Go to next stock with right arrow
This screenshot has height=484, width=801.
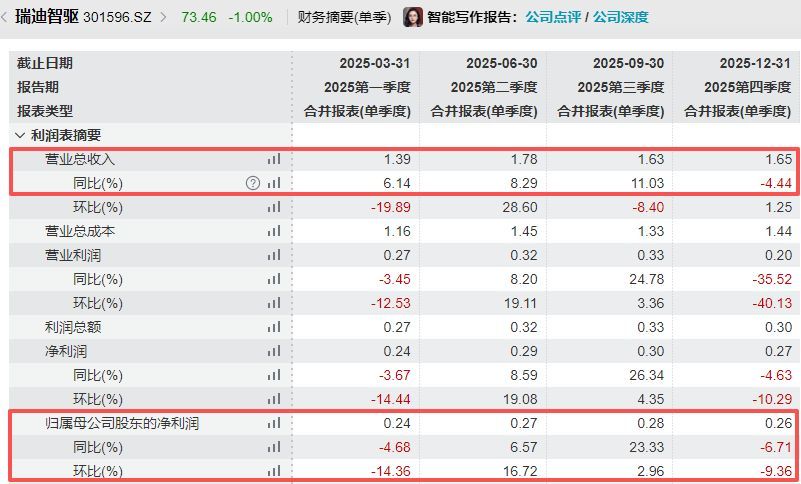click(x=163, y=17)
